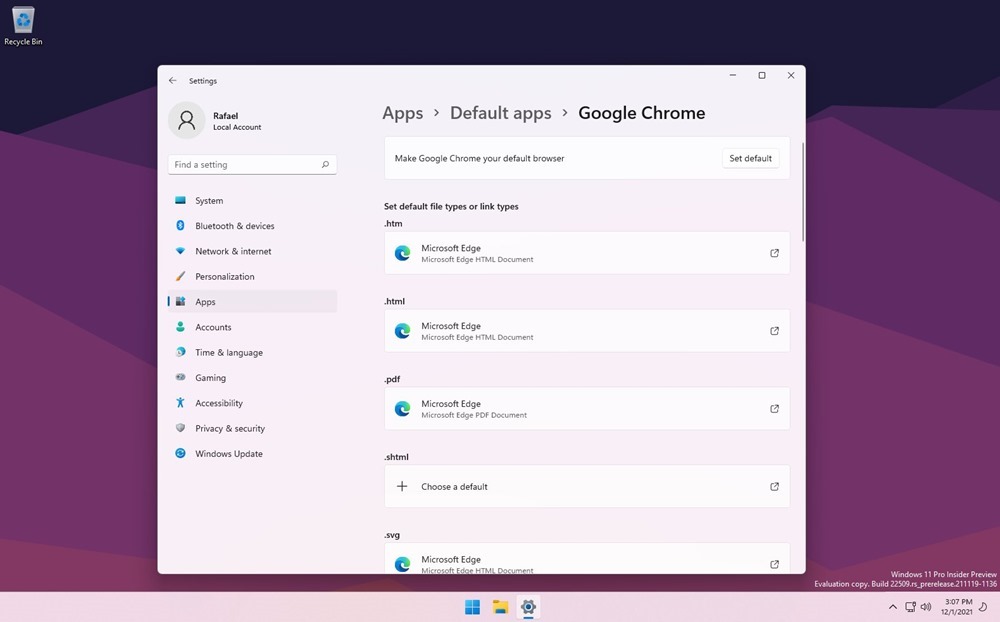1000x622 pixels.
Task: Click the Default apps breadcrumb link
Action: click(501, 113)
